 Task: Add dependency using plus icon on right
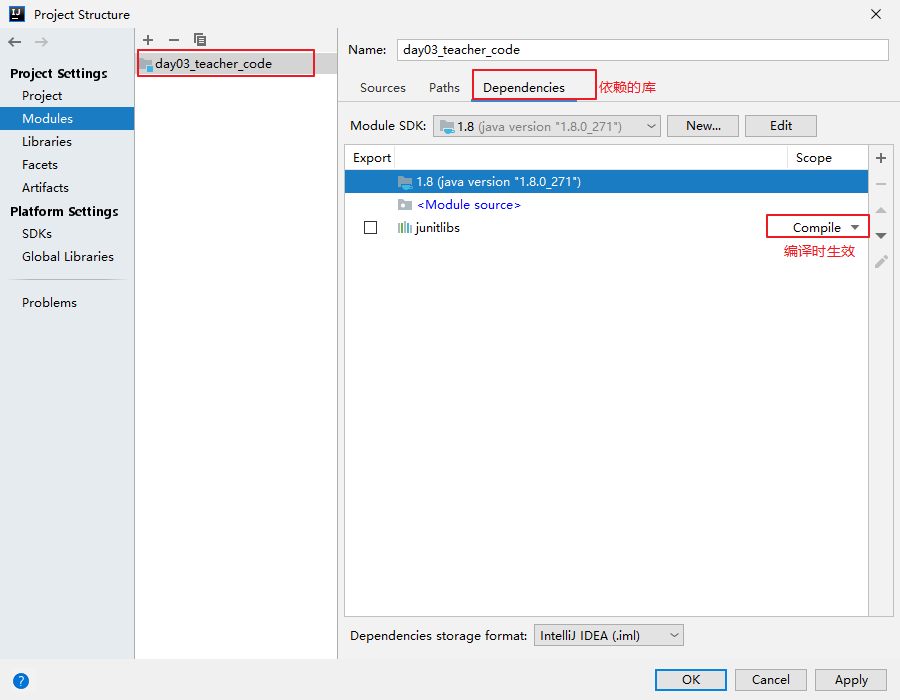881,158
